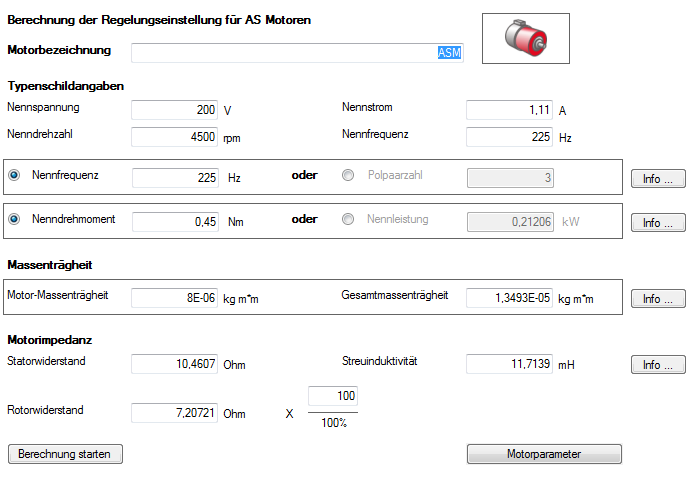Click the Statorwiderstand Ohm field
Screen dimensions: 694x477
(175, 365)
